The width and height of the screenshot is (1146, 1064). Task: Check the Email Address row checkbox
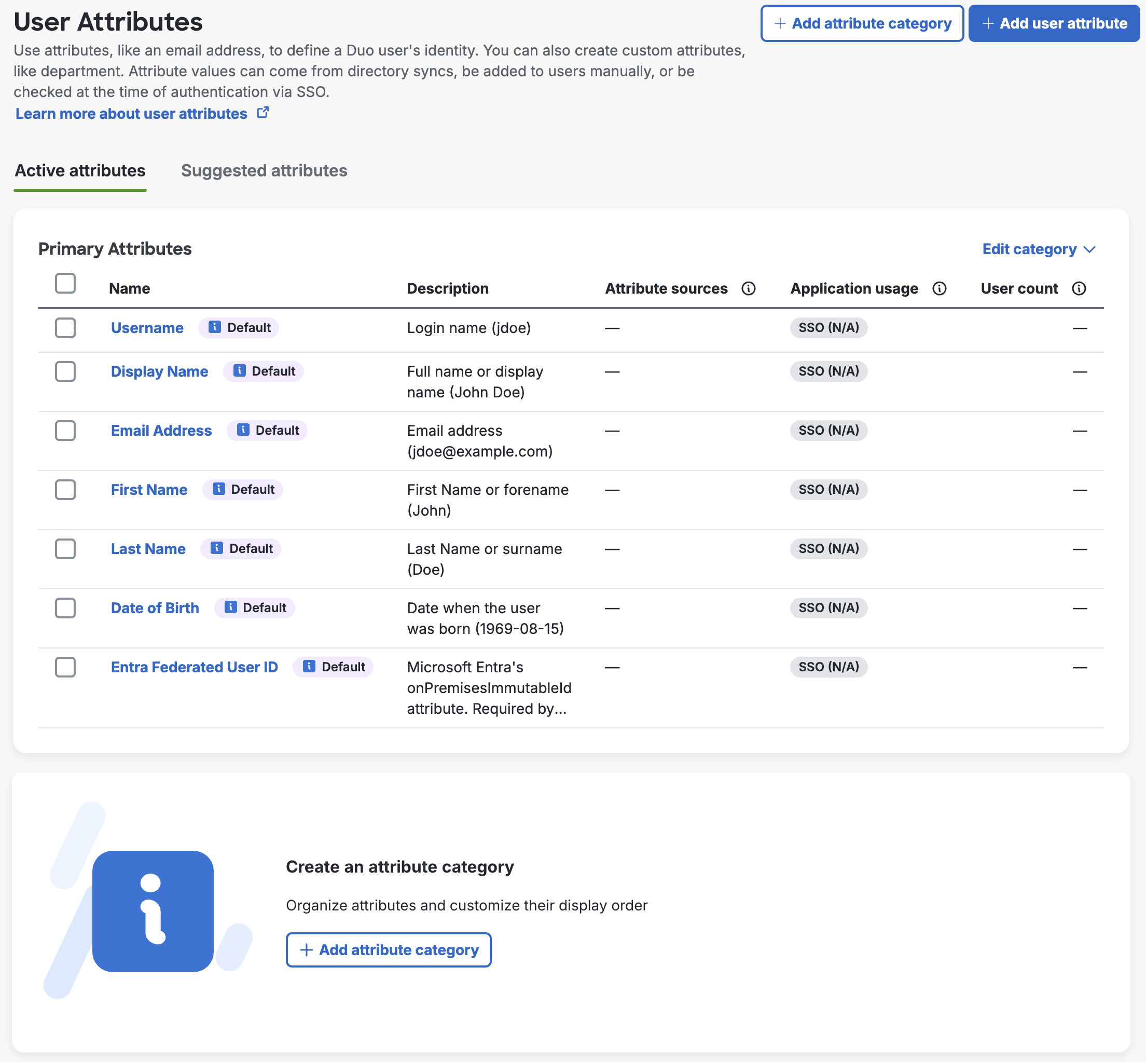click(x=65, y=430)
